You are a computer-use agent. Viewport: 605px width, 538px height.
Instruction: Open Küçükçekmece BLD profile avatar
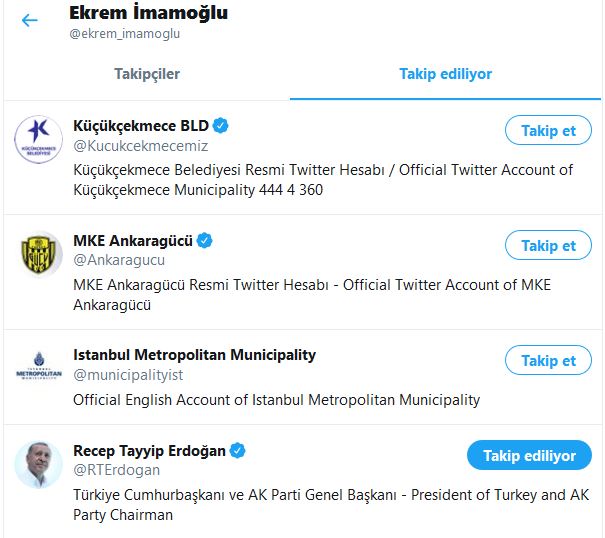click(38, 140)
